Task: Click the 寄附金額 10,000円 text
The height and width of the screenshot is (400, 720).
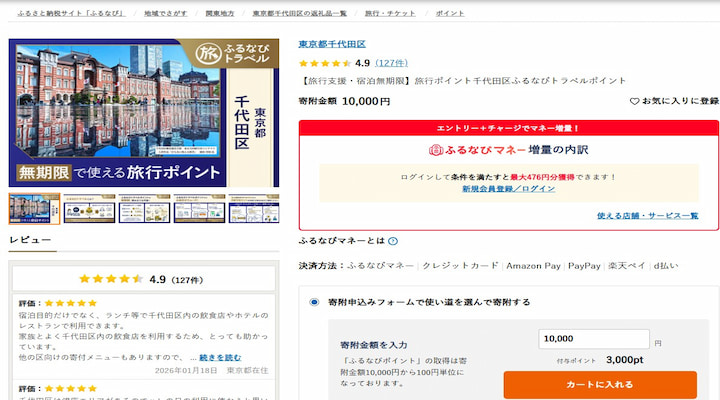Action: tap(344, 101)
